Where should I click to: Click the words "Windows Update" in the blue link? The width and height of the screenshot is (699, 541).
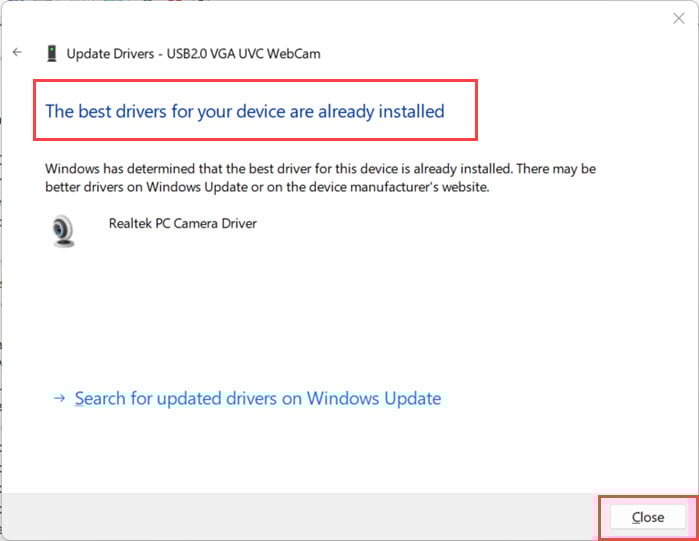tap(374, 398)
